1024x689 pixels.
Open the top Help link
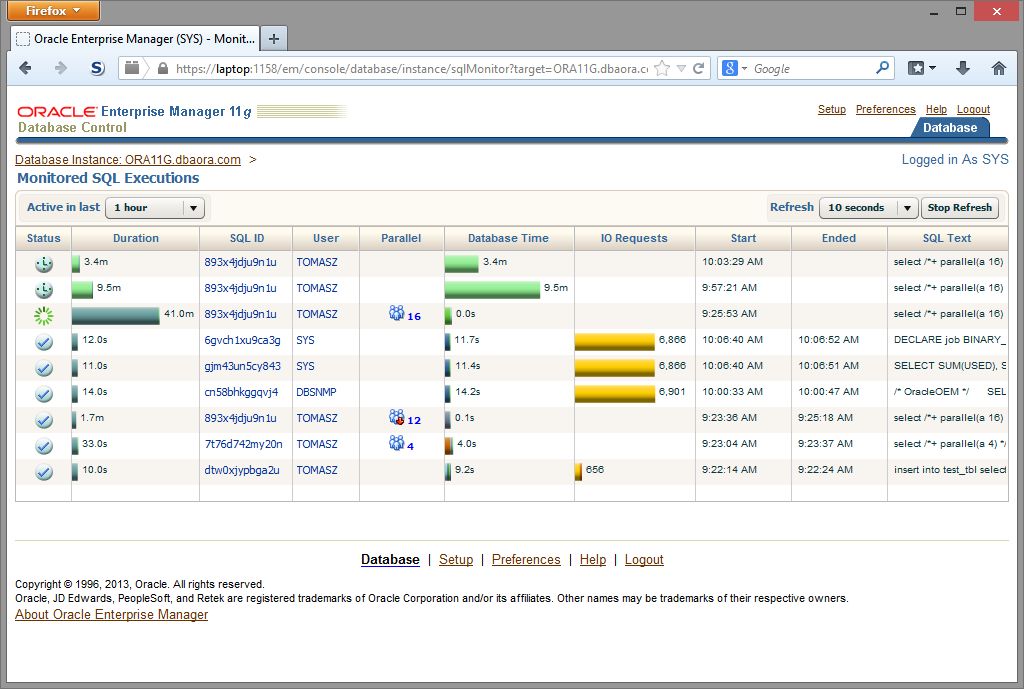click(936, 109)
